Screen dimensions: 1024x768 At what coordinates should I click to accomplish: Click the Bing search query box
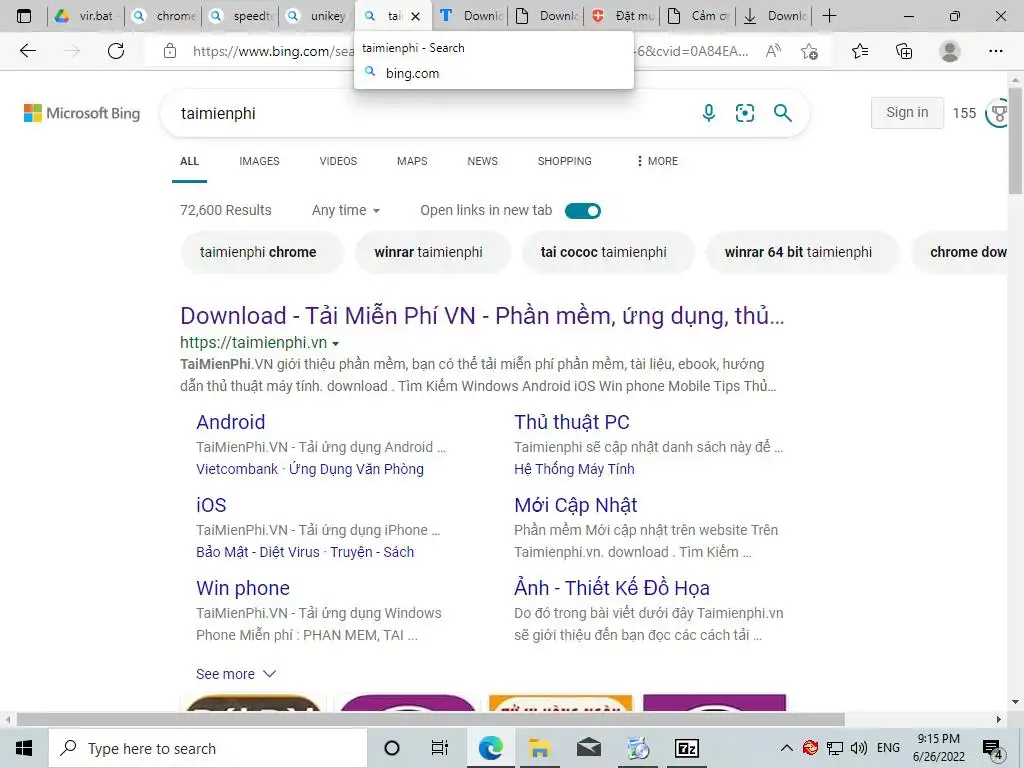pyautogui.click(x=431, y=113)
